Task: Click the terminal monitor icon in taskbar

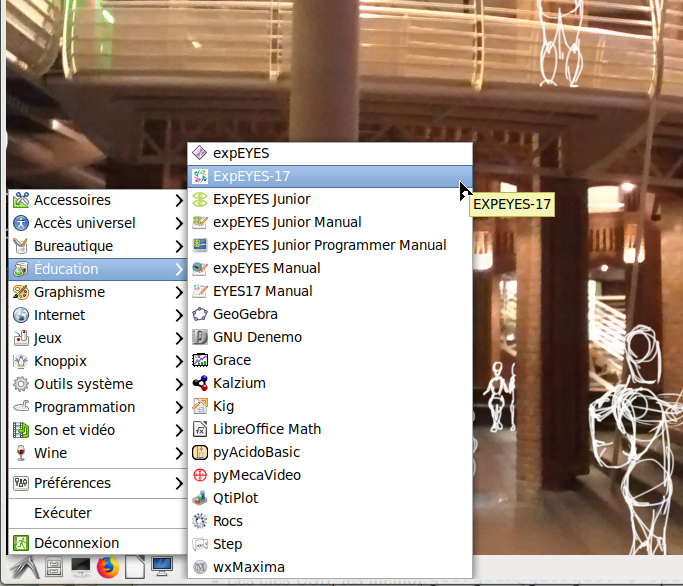Action: tap(81, 569)
